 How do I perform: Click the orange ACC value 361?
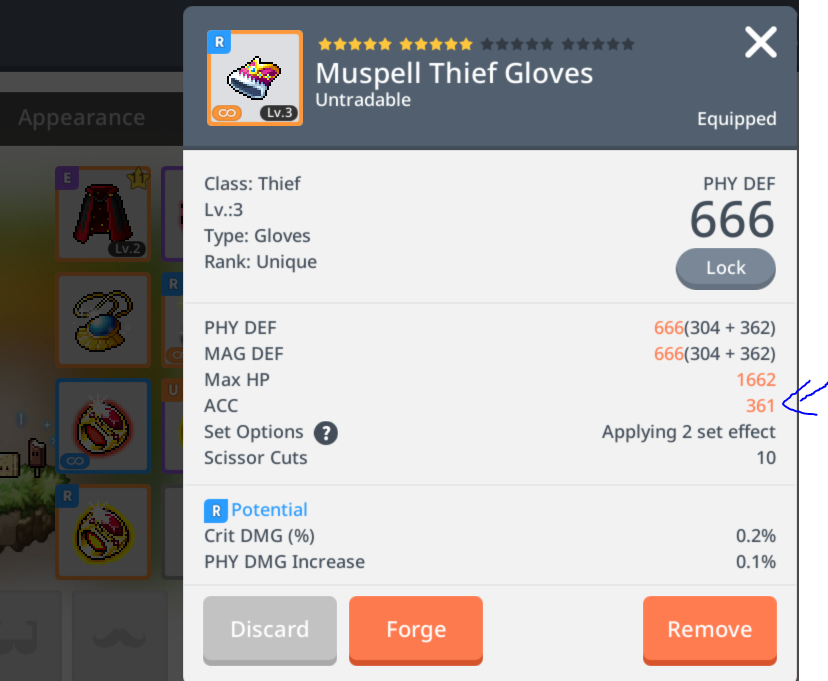(x=760, y=406)
